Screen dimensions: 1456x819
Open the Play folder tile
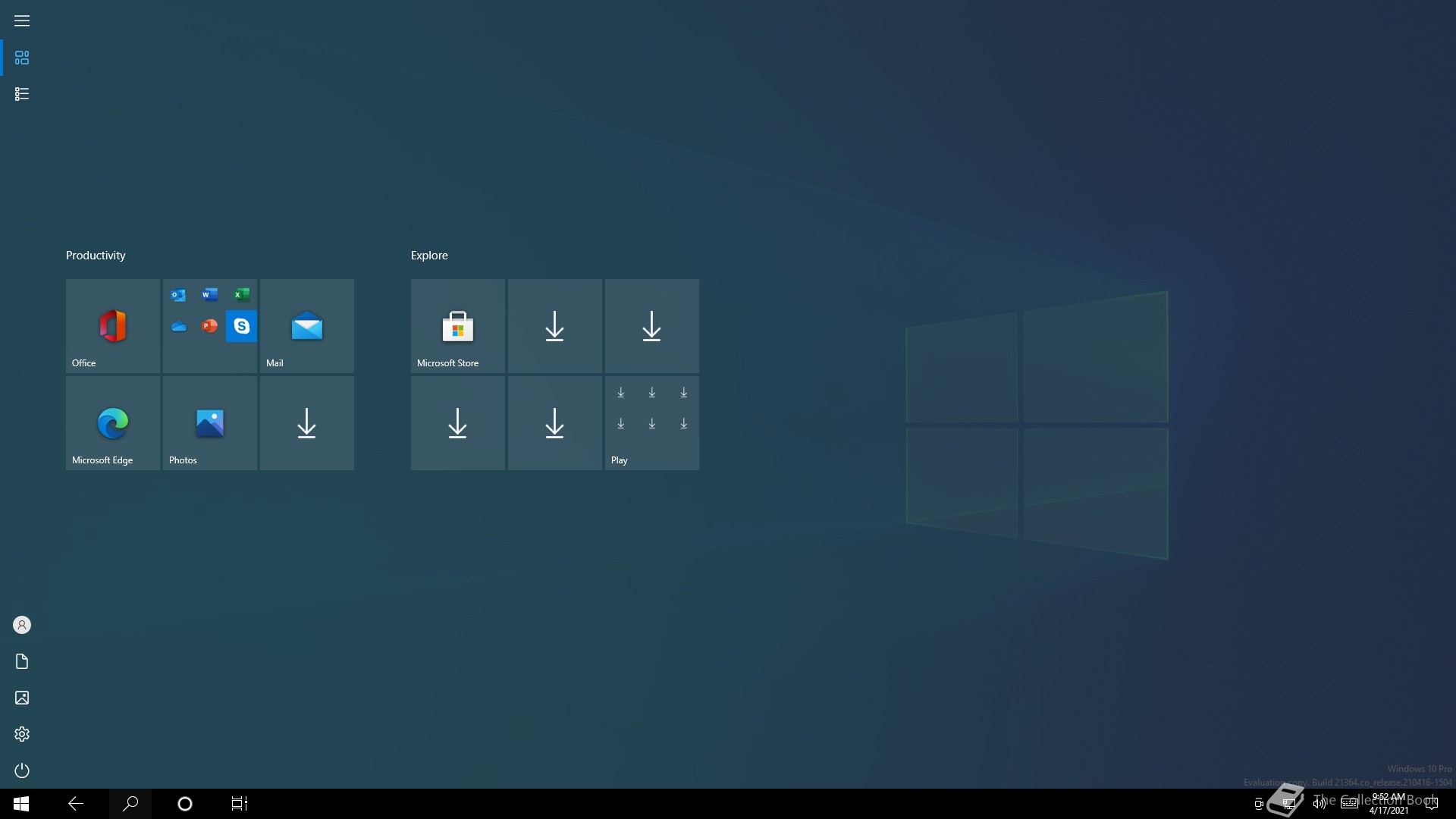click(651, 423)
